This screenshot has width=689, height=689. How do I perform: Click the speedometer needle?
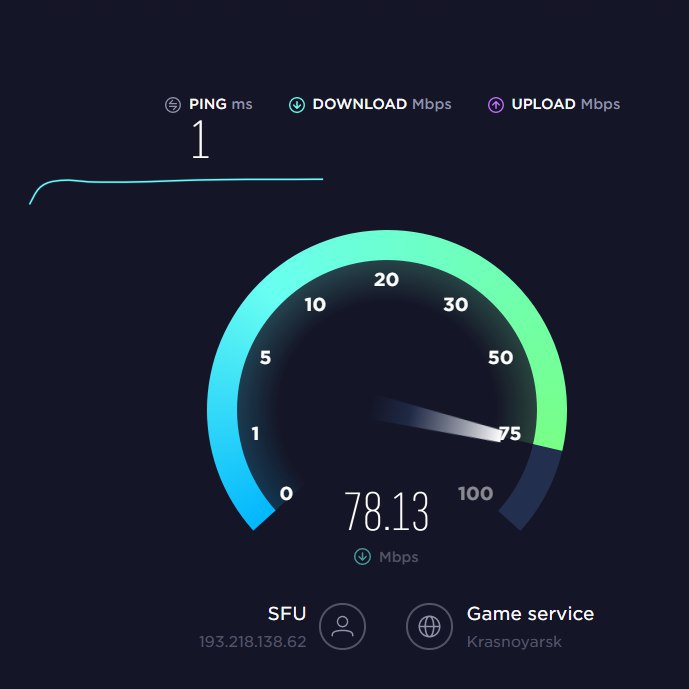[x=437, y=419]
